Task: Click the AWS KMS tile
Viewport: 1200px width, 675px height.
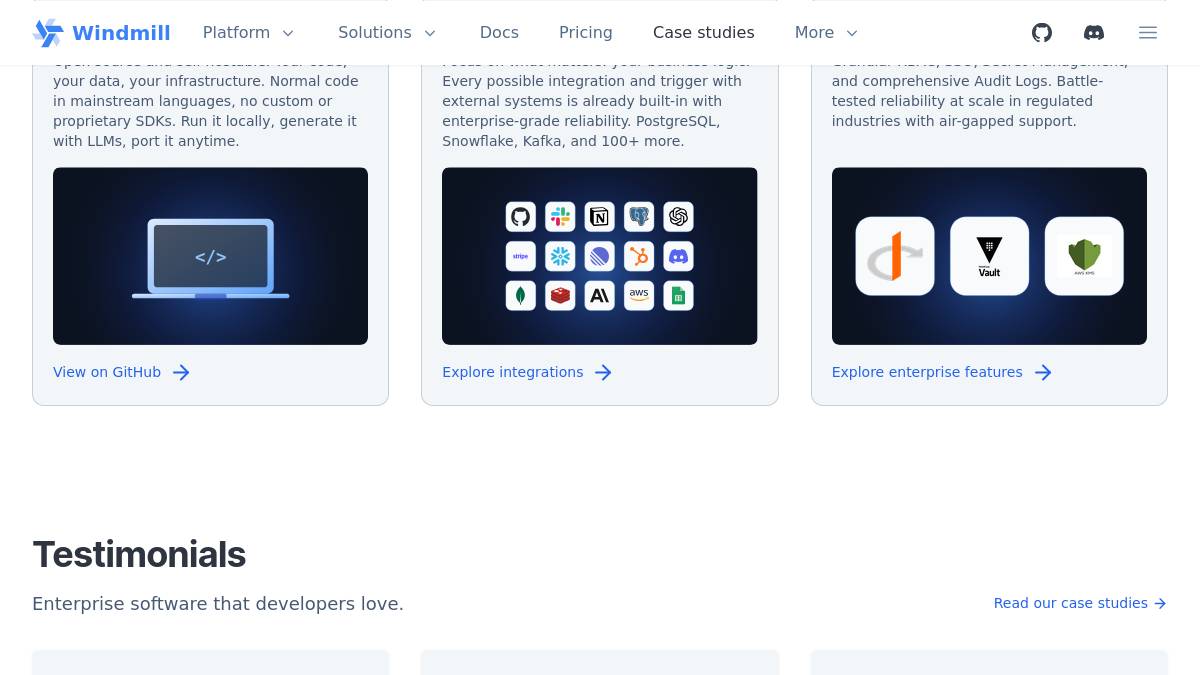Action: click(x=1084, y=256)
